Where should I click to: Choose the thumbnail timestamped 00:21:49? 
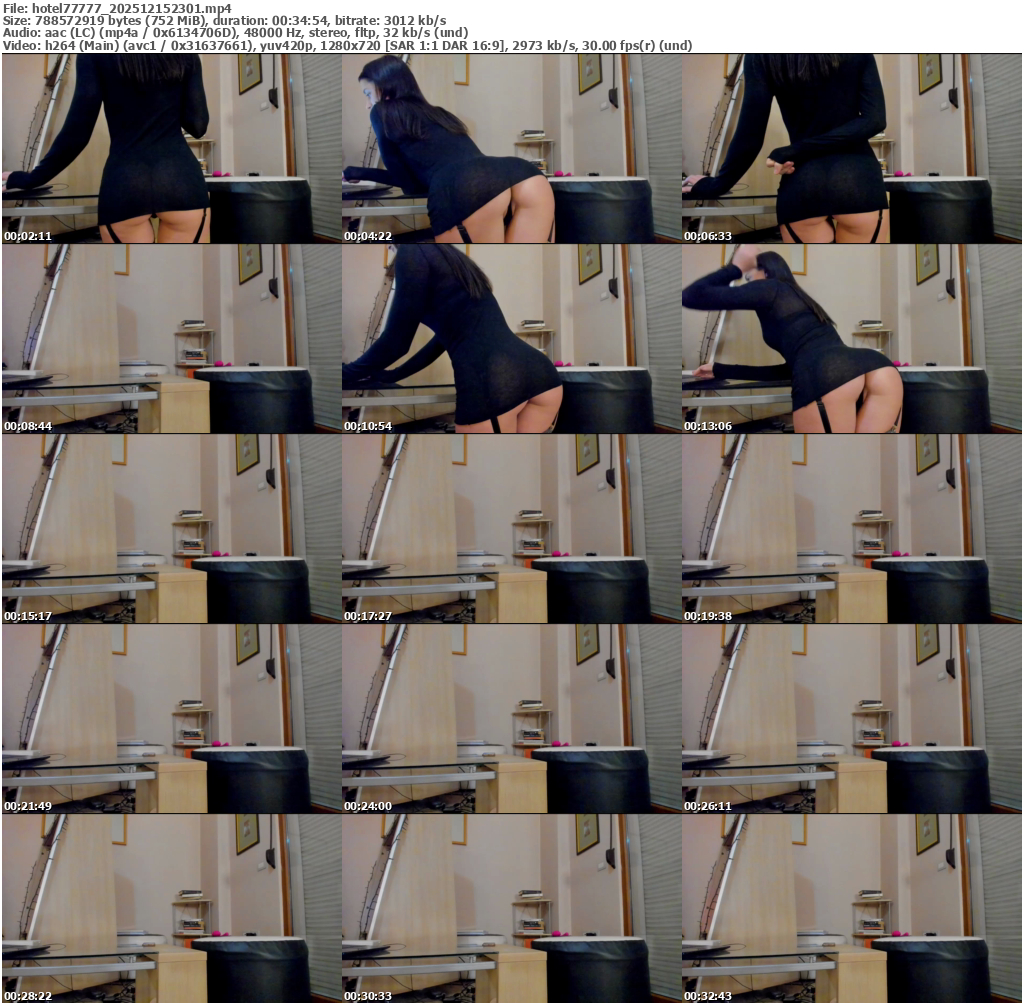point(171,718)
